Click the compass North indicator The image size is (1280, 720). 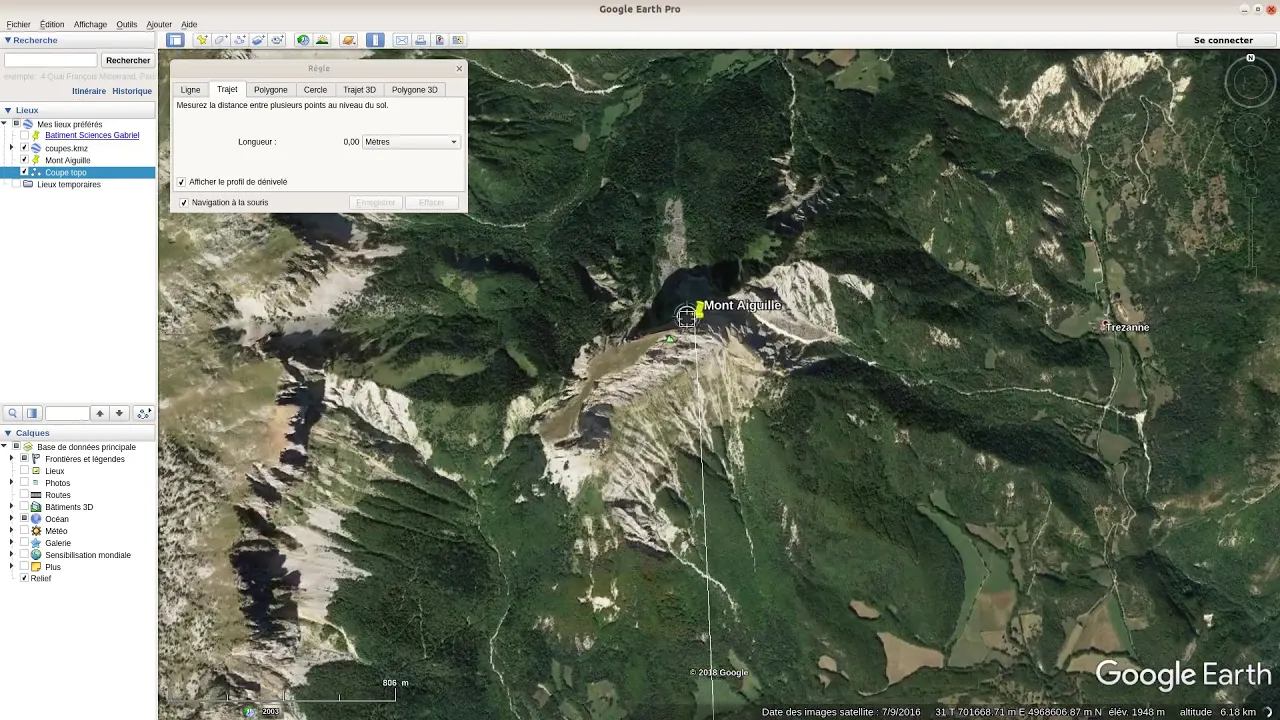(1250, 58)
